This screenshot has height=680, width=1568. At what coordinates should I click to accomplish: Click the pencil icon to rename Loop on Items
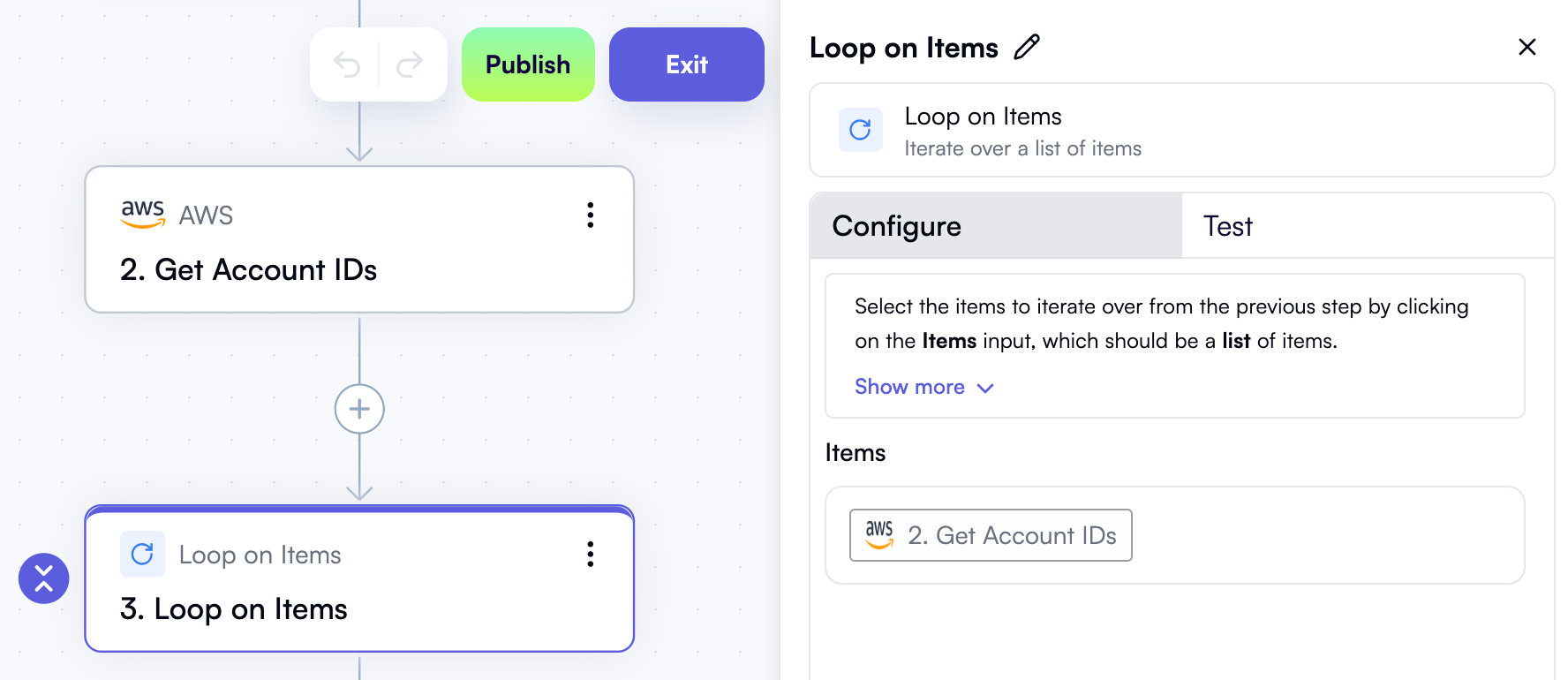(1027, 48)
